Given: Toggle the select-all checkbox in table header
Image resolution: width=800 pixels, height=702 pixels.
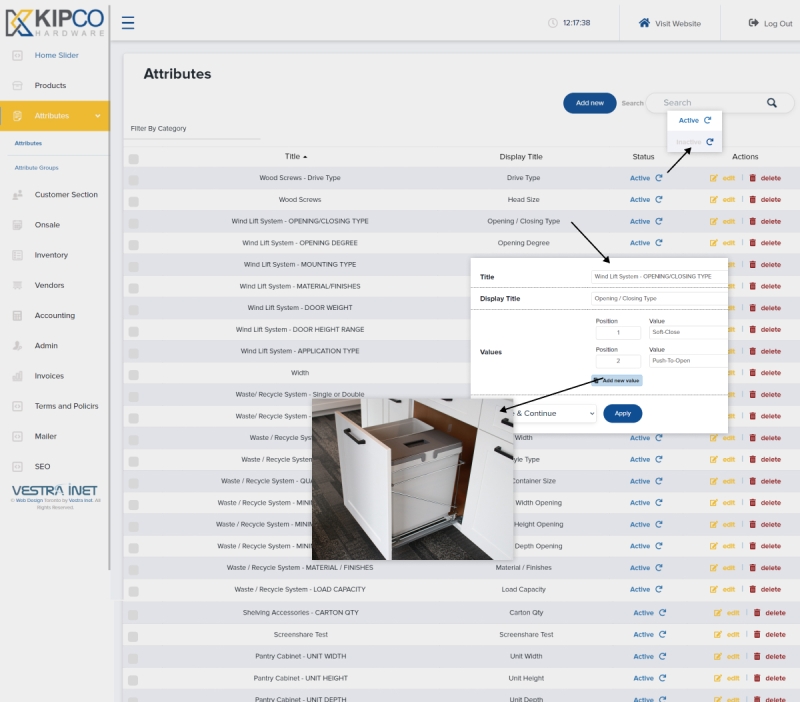Looking at the screenshot, I should coord(134,158).
